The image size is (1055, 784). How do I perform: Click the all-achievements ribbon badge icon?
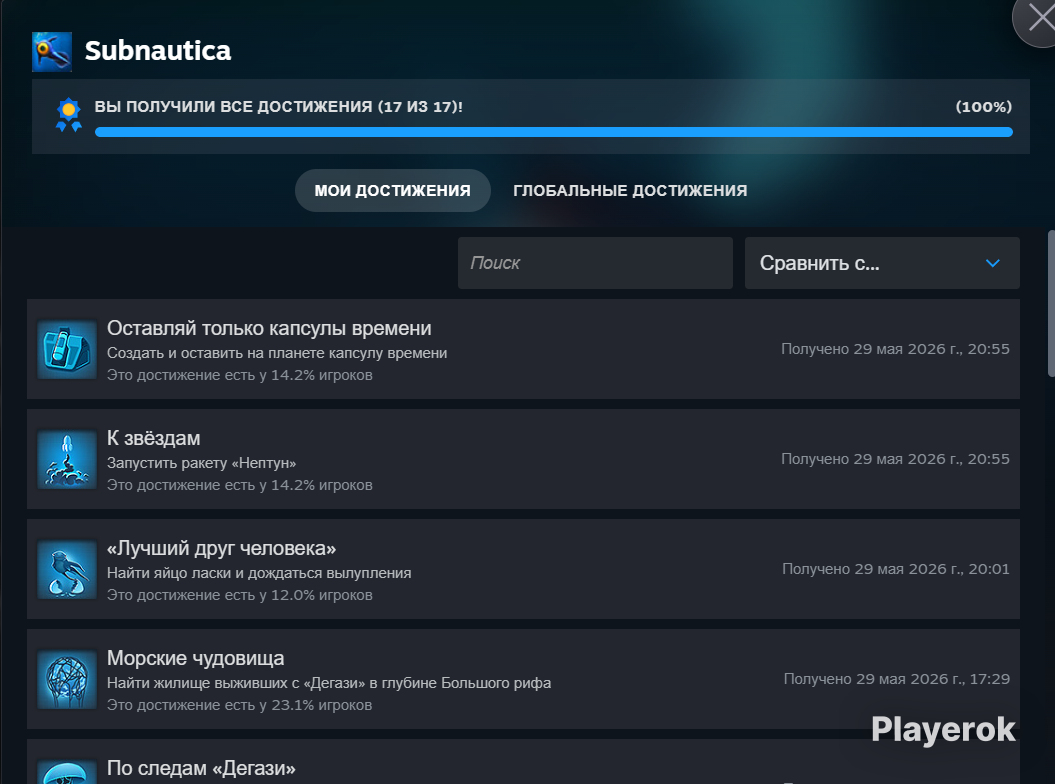click(69, 115)
